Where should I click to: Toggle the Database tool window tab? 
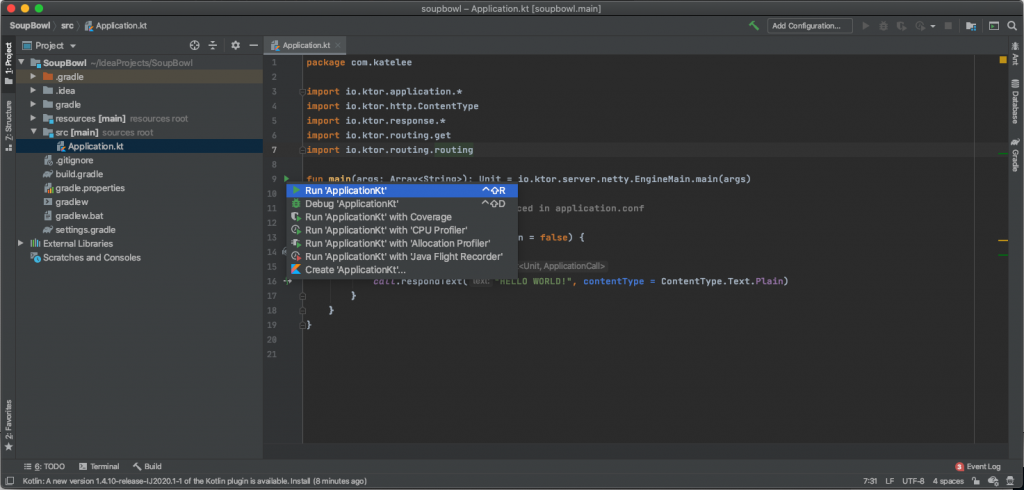pos(1016,101)
